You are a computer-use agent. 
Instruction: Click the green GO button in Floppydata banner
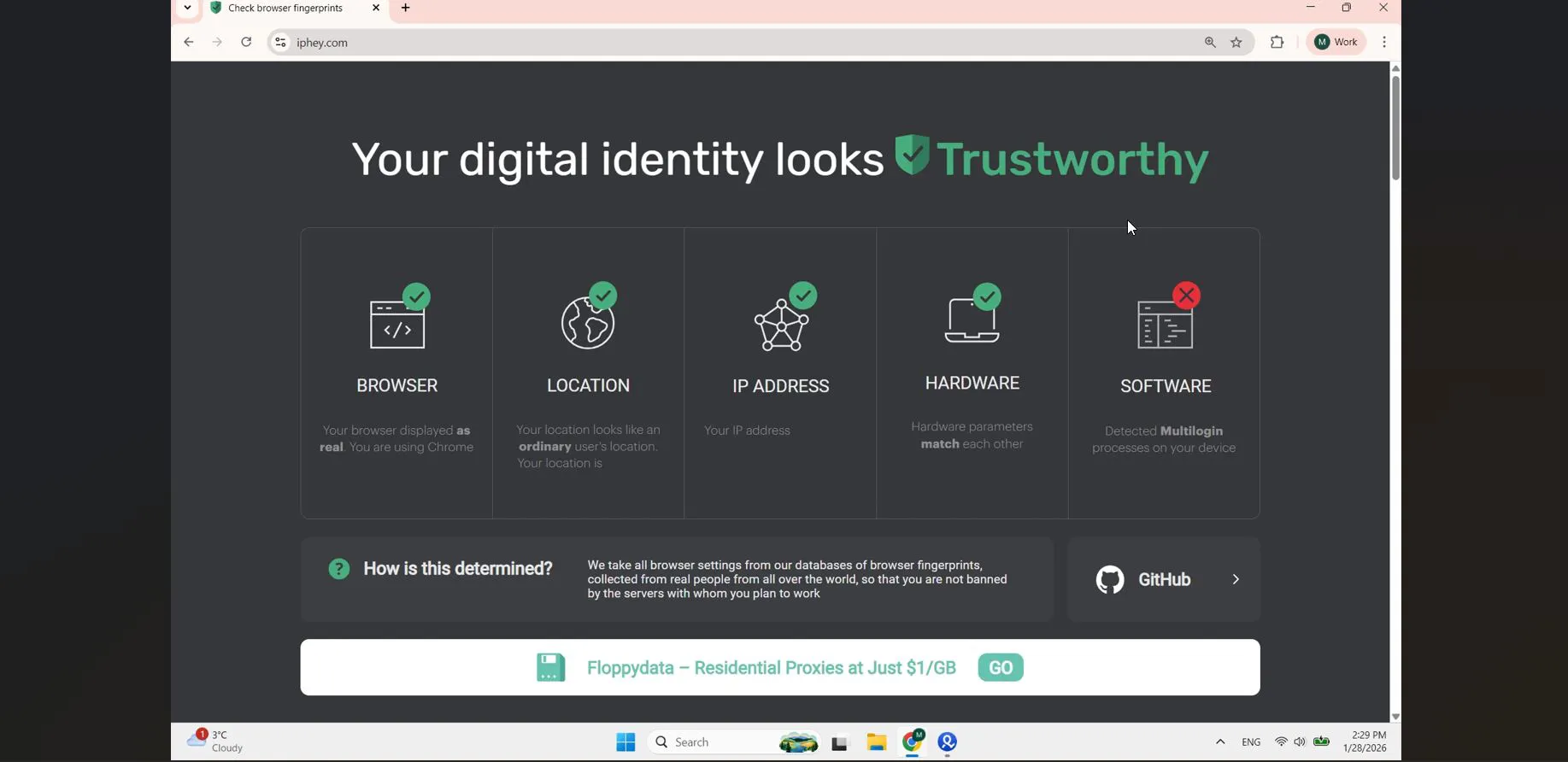pos(1001,667)
